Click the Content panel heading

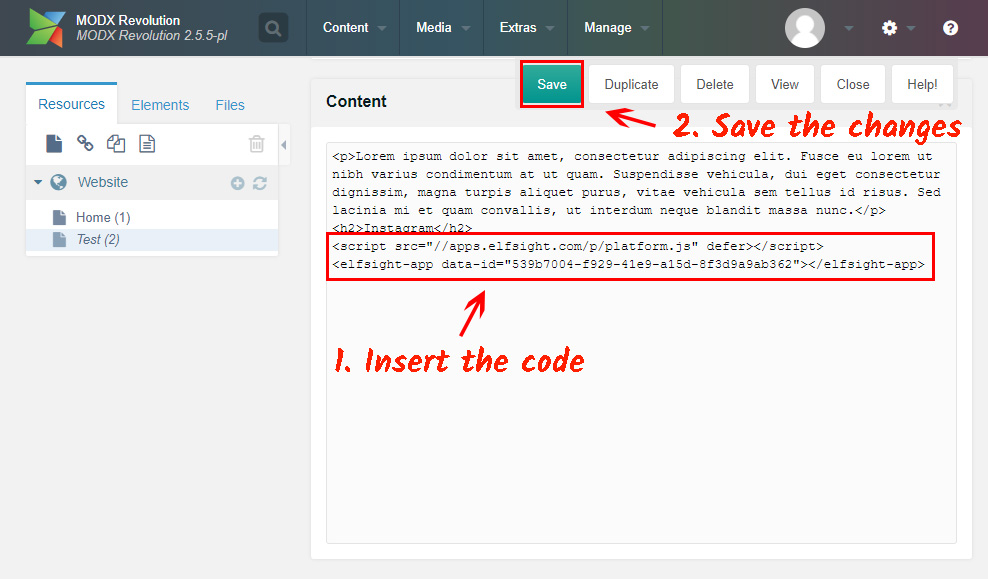(x=356, y=101)
